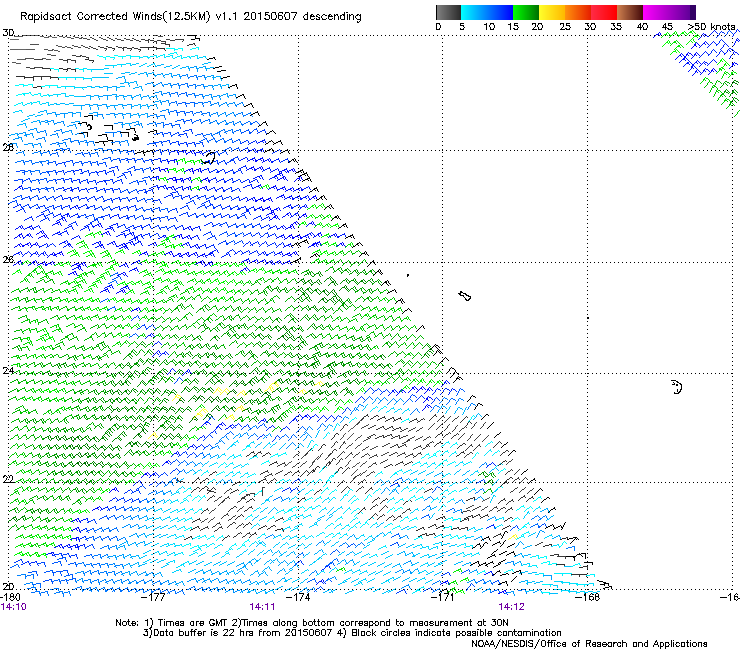Click the cyan 5-10 knots color segment
The height and width of the screenshot is (650, 740).
pos(474,12)
